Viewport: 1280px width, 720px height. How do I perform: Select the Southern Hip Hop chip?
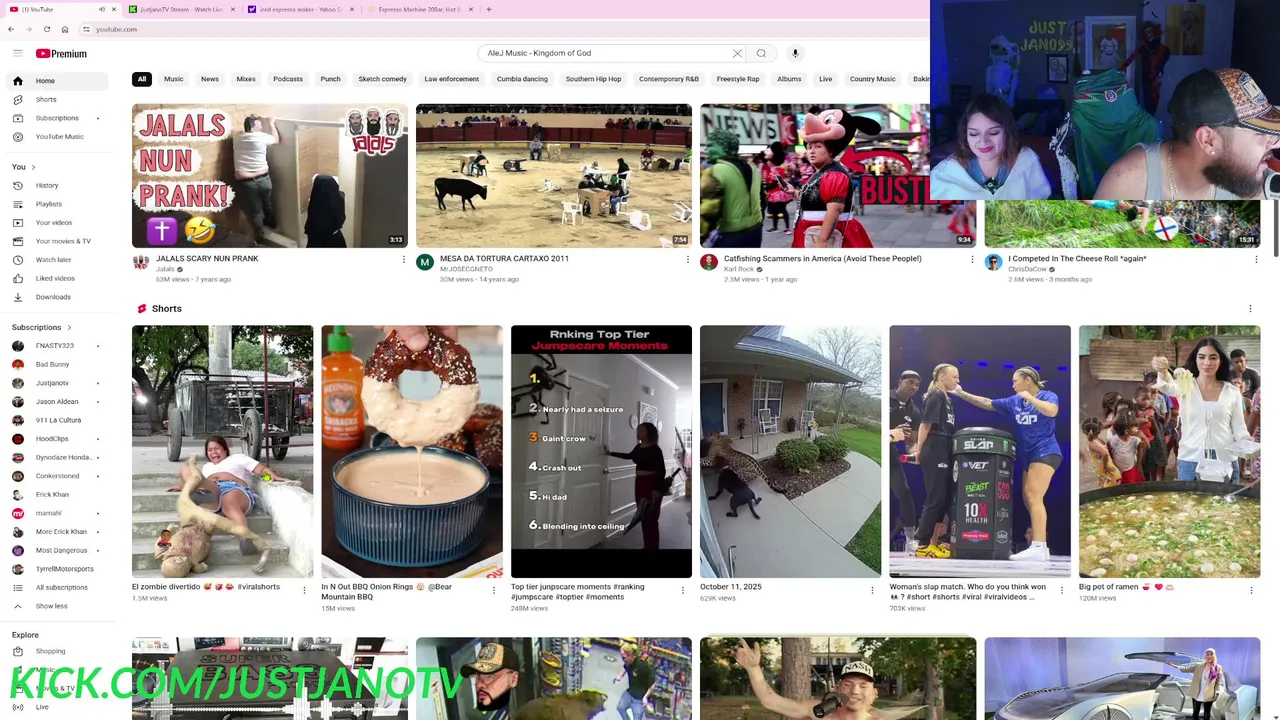click(x=593, y=79)
